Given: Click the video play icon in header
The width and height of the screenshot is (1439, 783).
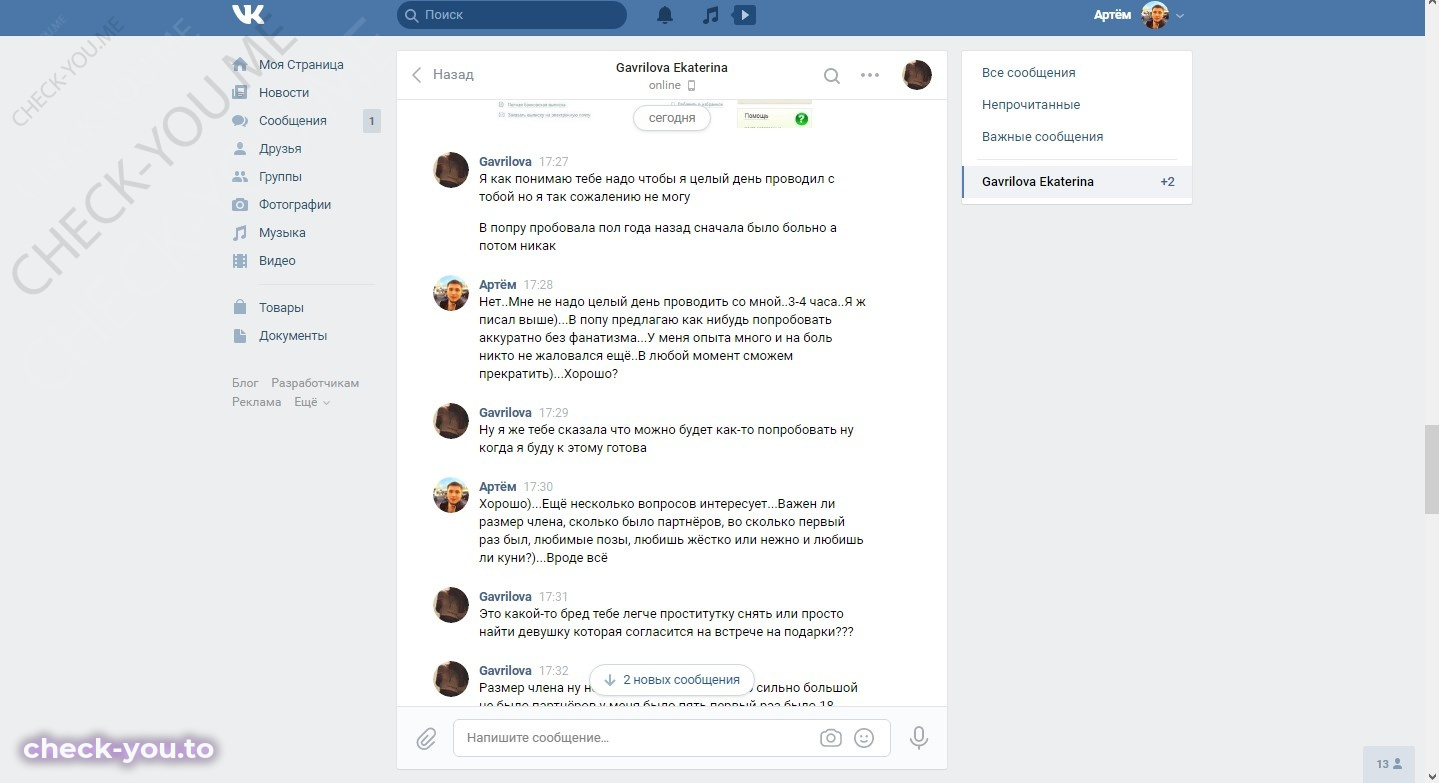Looking at the screenshot, I should (x=744, y=15).
